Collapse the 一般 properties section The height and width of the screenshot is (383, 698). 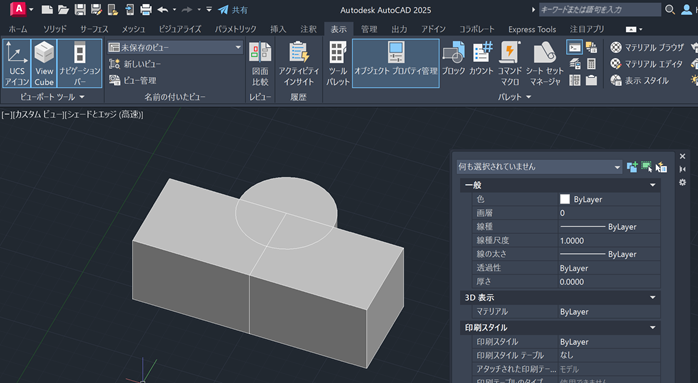click(653, 185)
